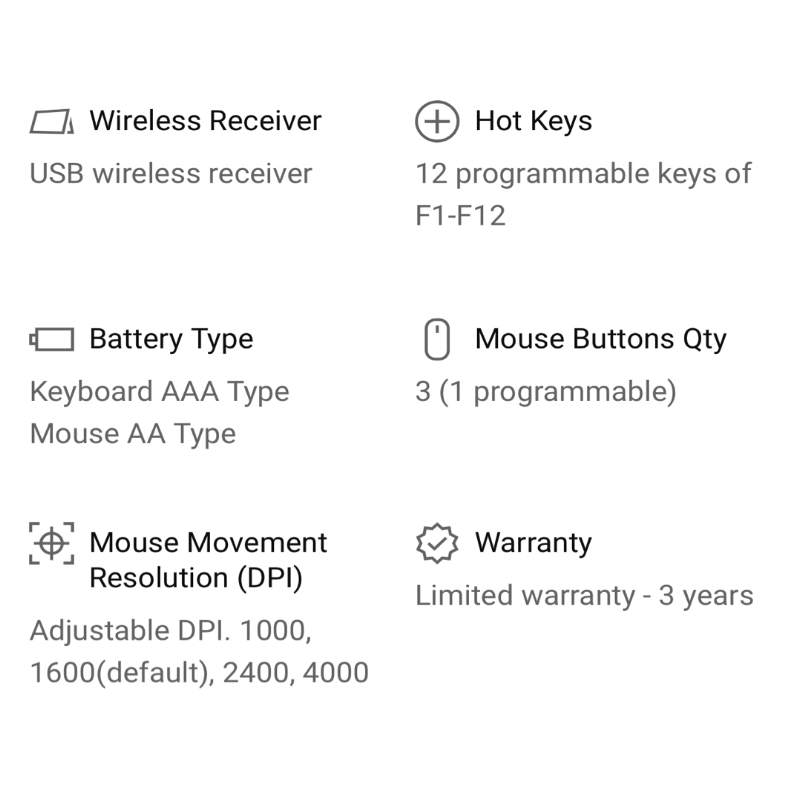
Task: Click the 1600(default), 2400, 4000 text line
Action: [x=199, y=673]
